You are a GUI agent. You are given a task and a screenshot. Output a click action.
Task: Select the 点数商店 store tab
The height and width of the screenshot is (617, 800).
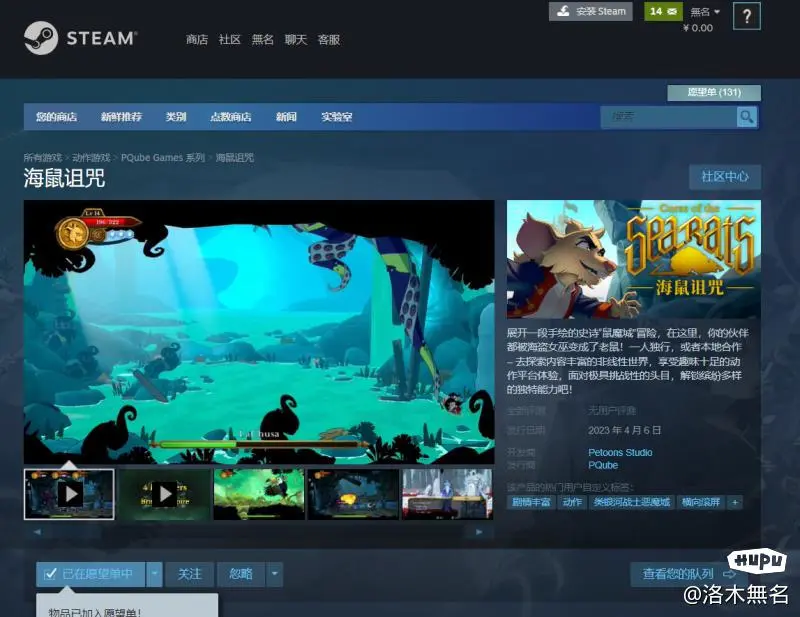pyautogui.click(x=231, y=117)
